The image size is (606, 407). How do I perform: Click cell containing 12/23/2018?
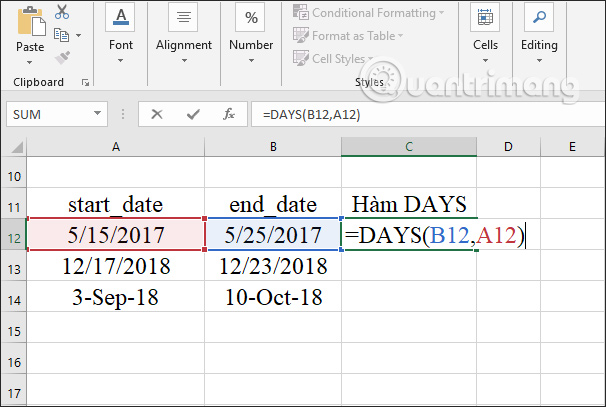click(273, 266)
